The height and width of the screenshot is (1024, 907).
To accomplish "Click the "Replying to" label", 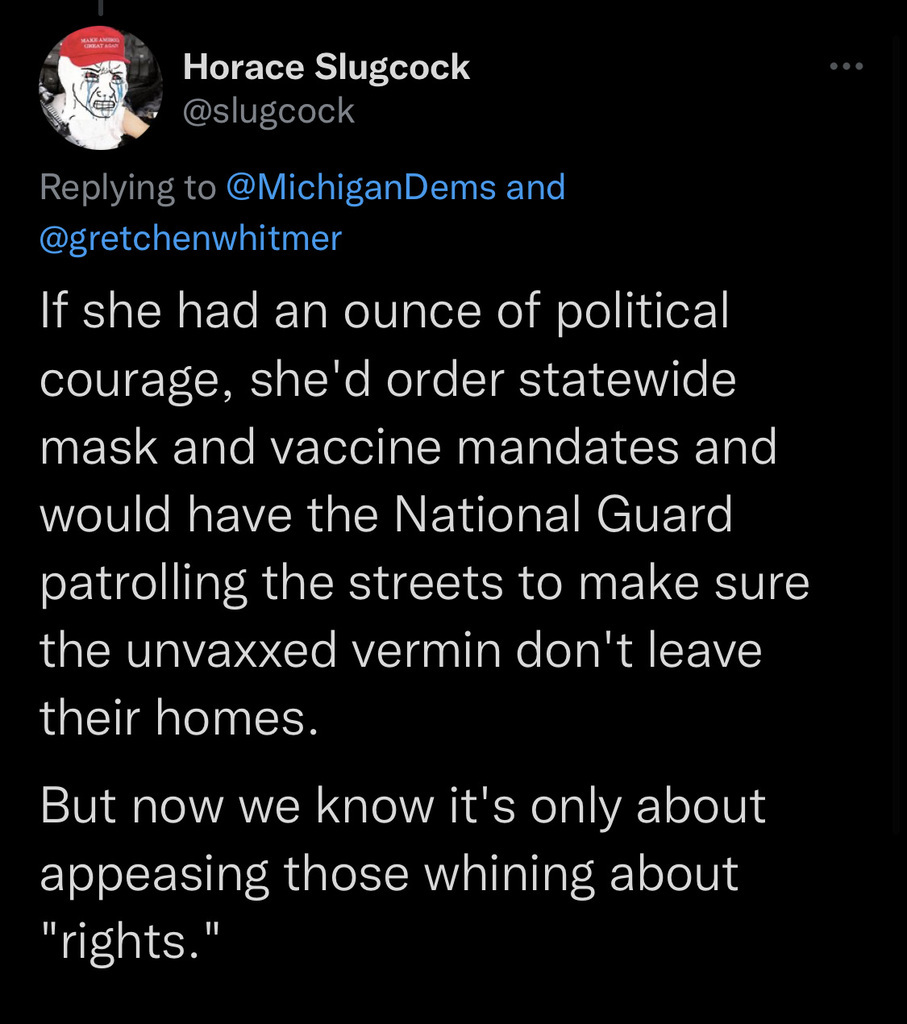I will 128,187.
